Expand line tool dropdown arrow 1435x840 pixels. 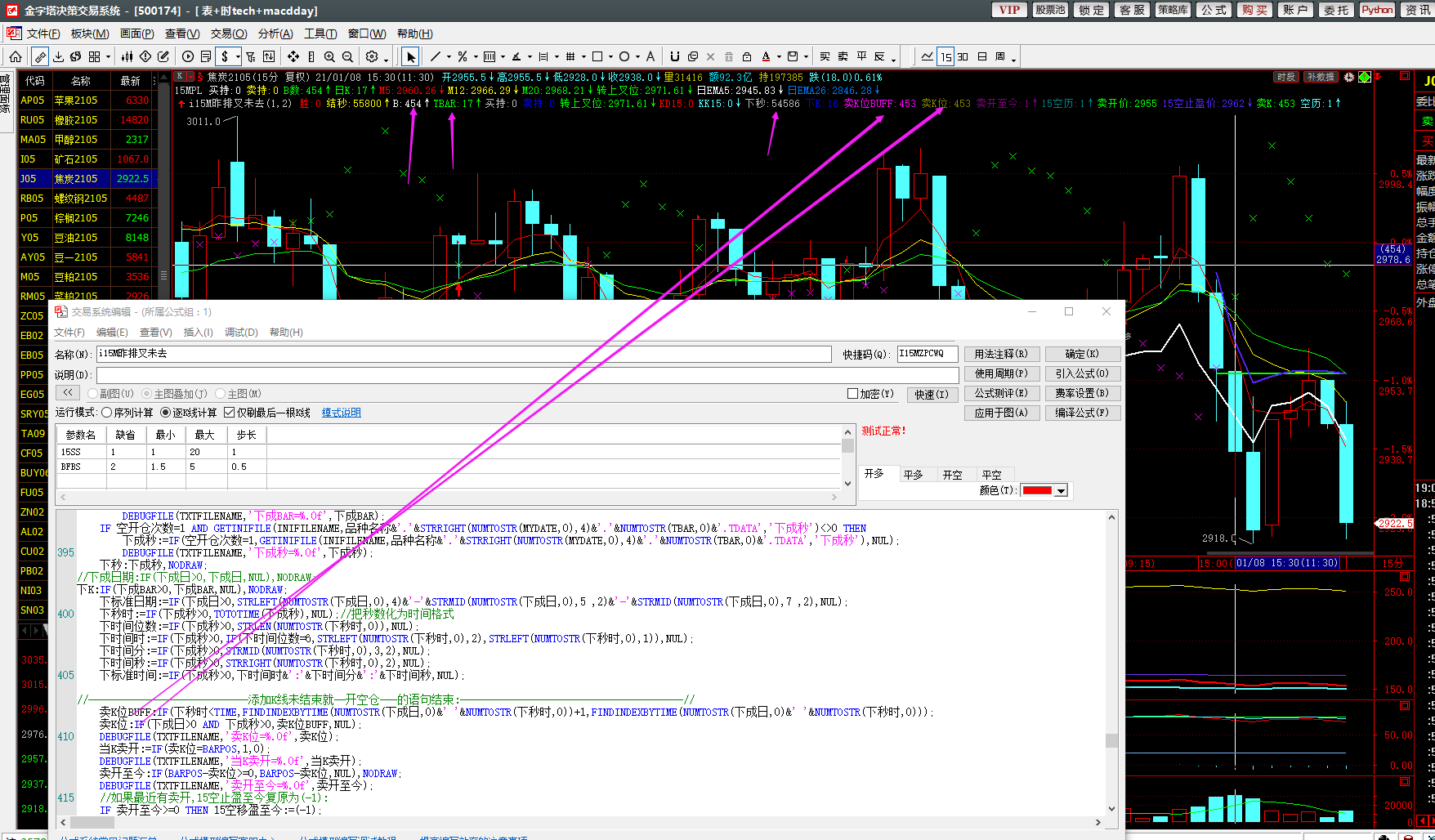tap(449, 57)
